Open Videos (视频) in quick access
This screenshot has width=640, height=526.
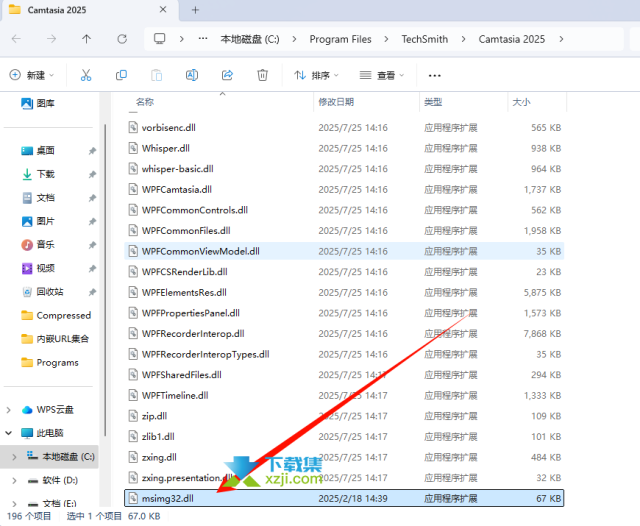click(38, 268)
